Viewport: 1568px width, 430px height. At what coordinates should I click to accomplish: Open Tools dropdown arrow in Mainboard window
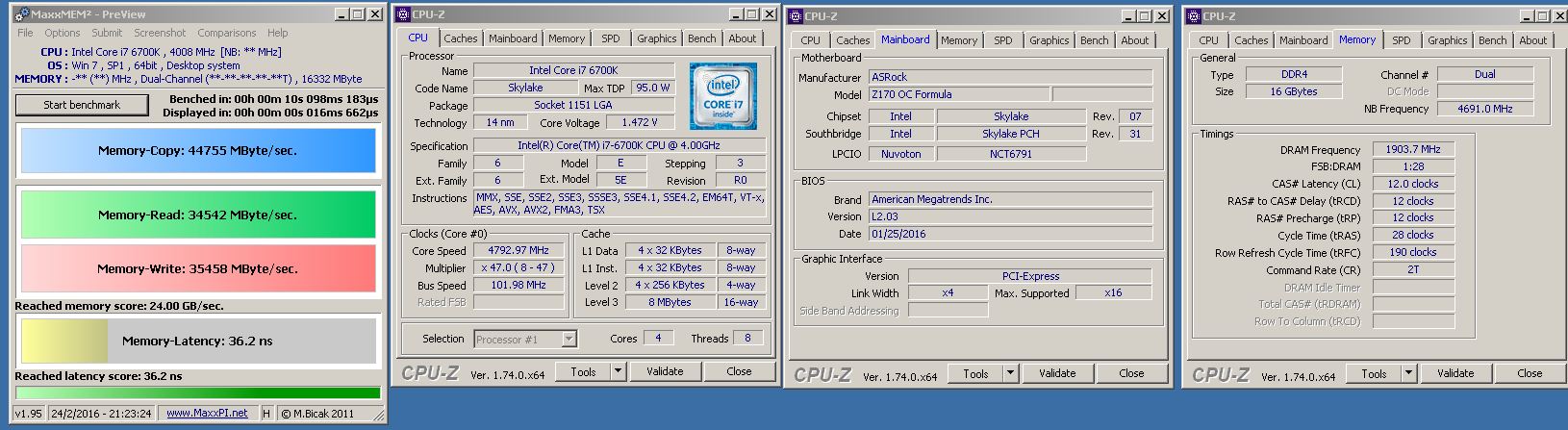[1010, 373]
